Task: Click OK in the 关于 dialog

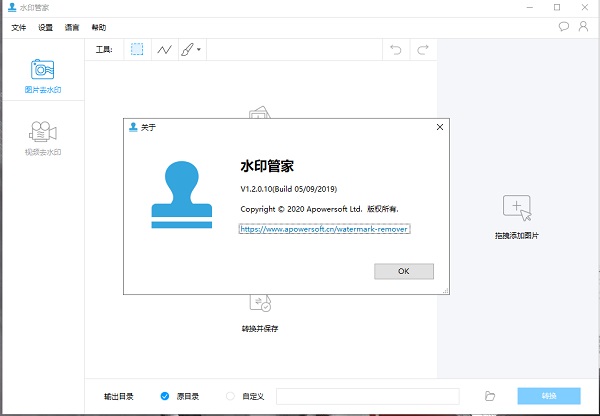Action: click(404, 271)
